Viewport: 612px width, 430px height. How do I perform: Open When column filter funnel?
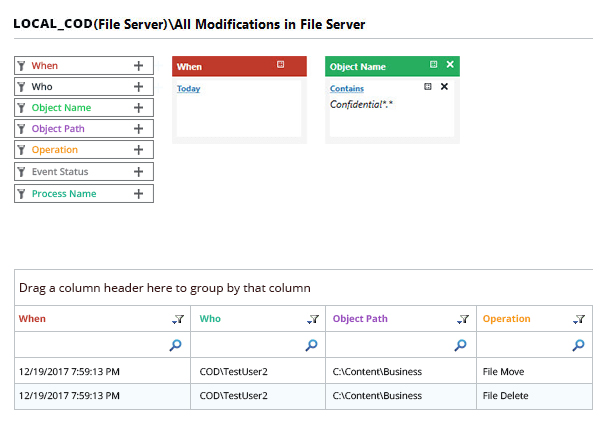pyautogui.click(x=176, y=319)
